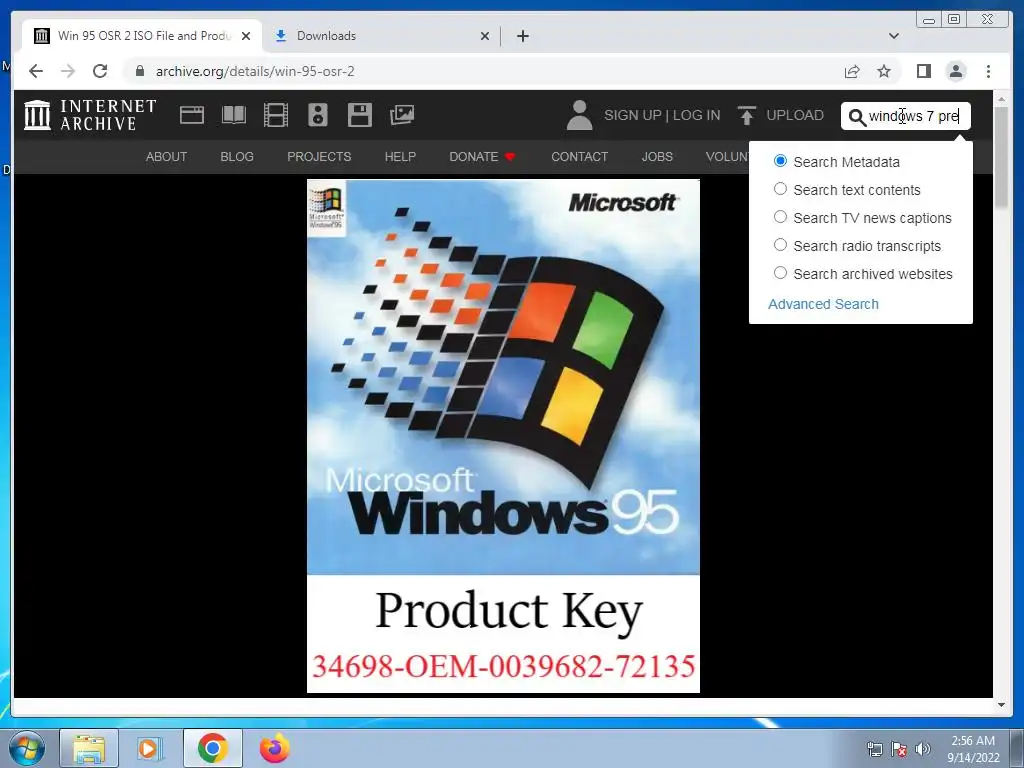Open the ABOUT menu item
Image resolution: width=1024 pixels, height=768 pixels.
click(x=167, y=157)
